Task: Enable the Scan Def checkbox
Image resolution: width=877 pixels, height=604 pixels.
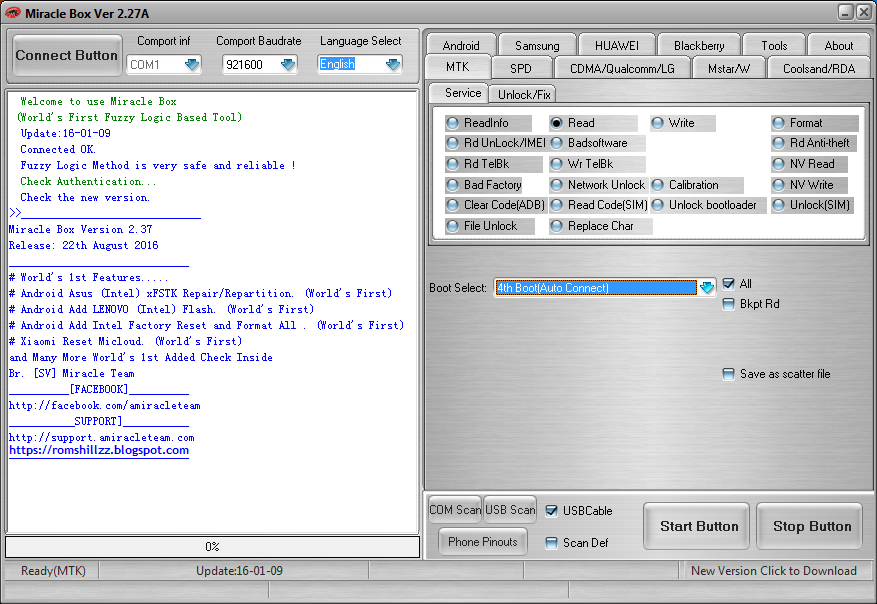Action: click(x=551, y=543)
